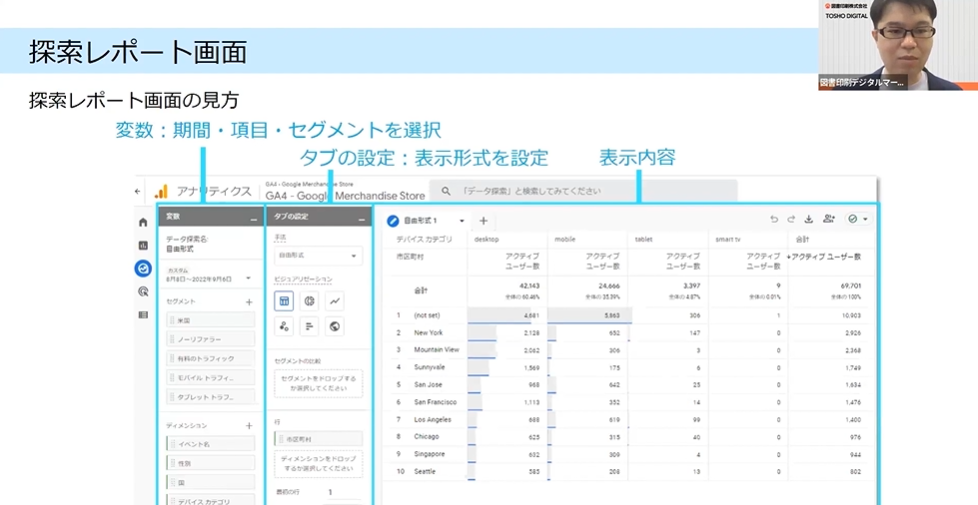Viewport: 978px width, 505px height.
Task: Select the geo map visualization icon
Action: click(x=335, y=326)
